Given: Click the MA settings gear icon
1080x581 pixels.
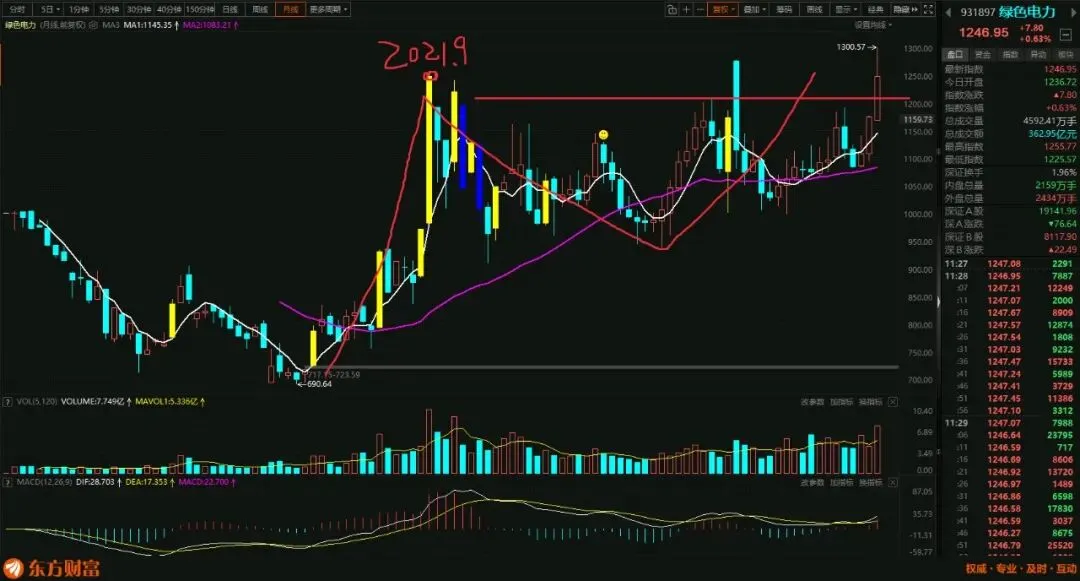Looking at the screenshot, I should [x=94, y=25].
